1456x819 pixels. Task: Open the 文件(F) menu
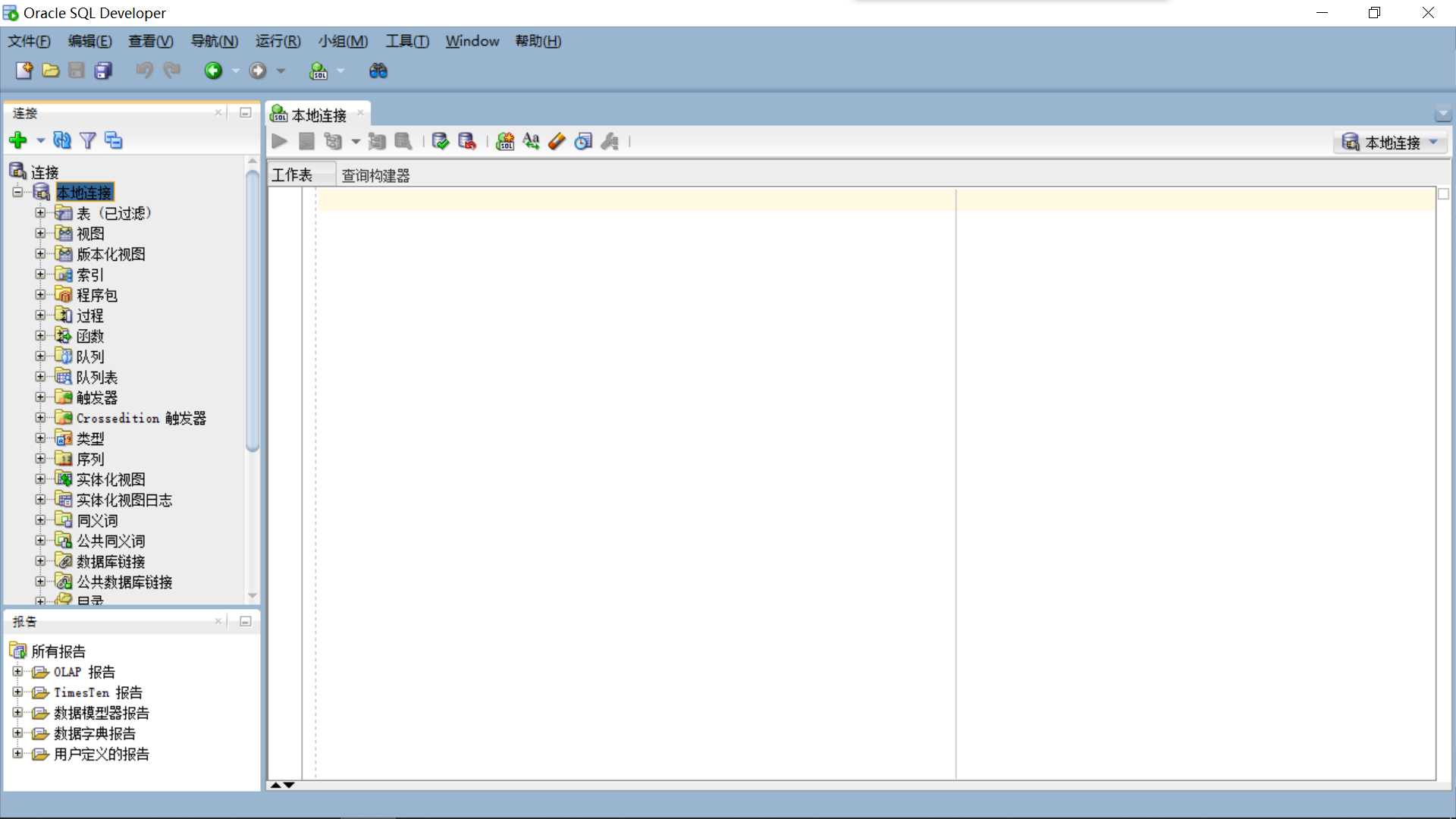29,41
